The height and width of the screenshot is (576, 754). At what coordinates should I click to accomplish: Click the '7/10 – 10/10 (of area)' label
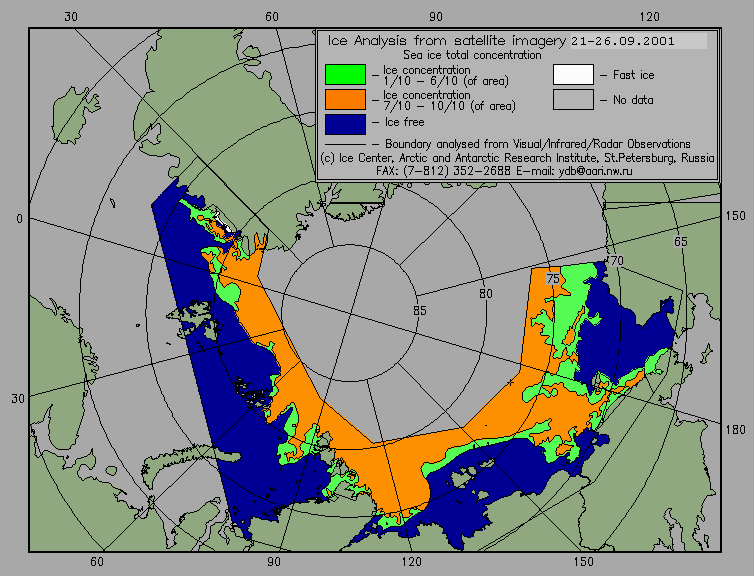[449, 106]
